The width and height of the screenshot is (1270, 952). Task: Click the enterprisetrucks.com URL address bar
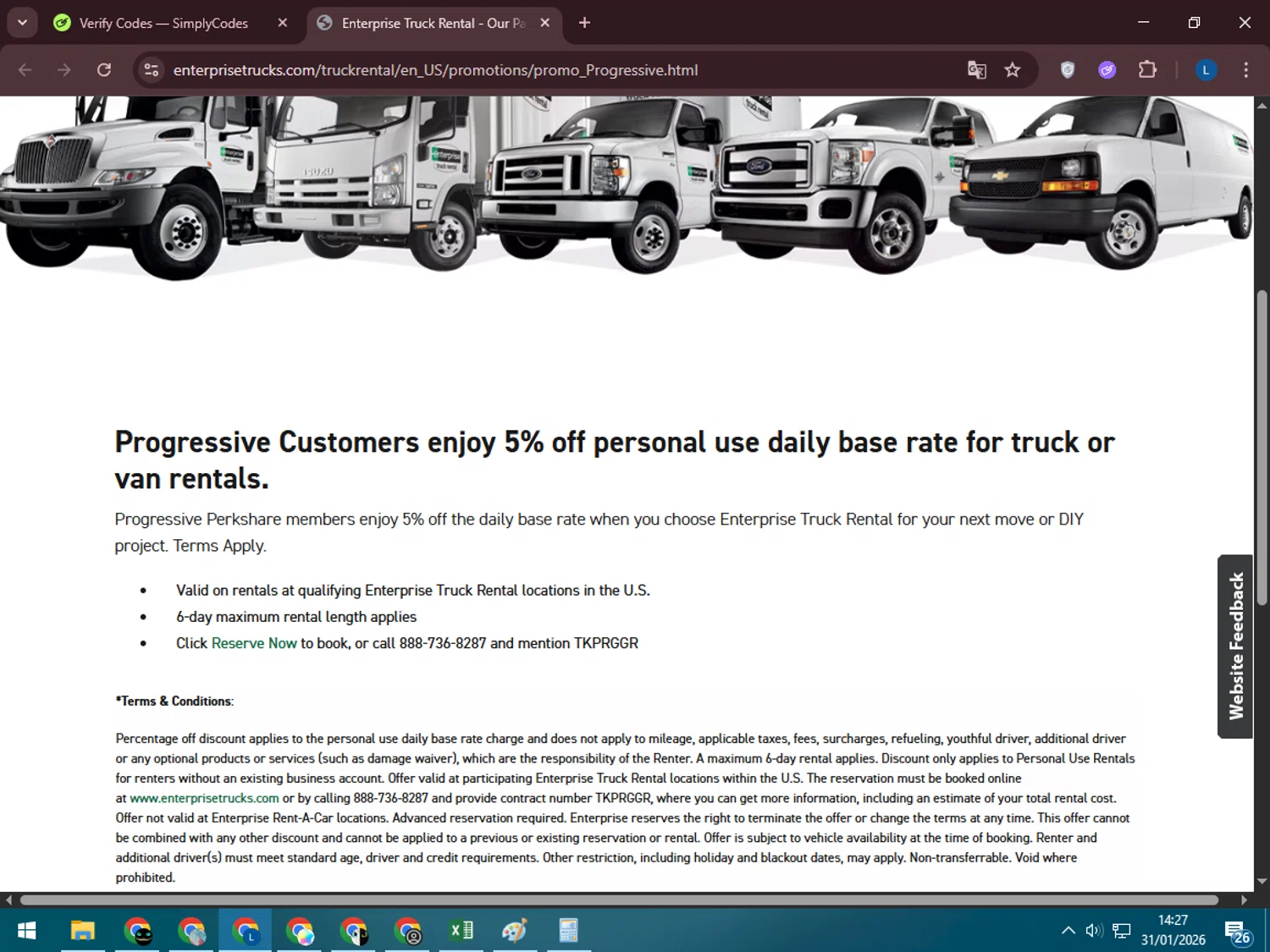click(x=435, y=70)
